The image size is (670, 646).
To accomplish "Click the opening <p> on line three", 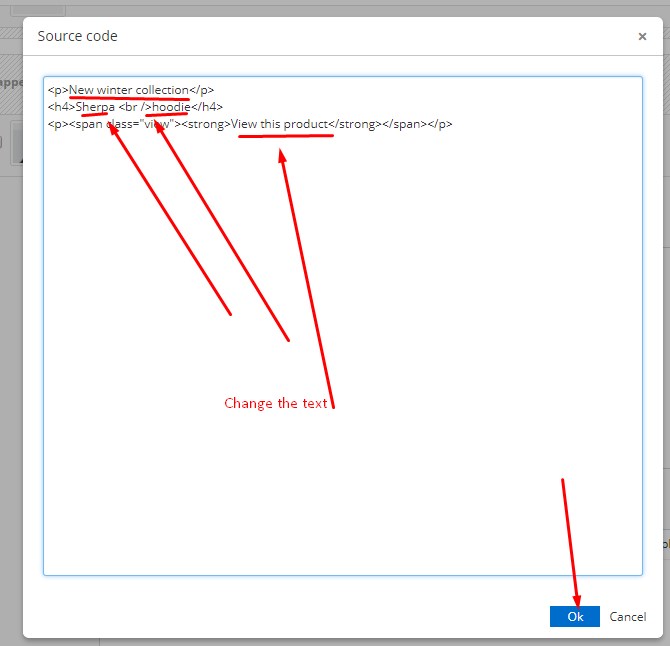I will pos(58,124).
